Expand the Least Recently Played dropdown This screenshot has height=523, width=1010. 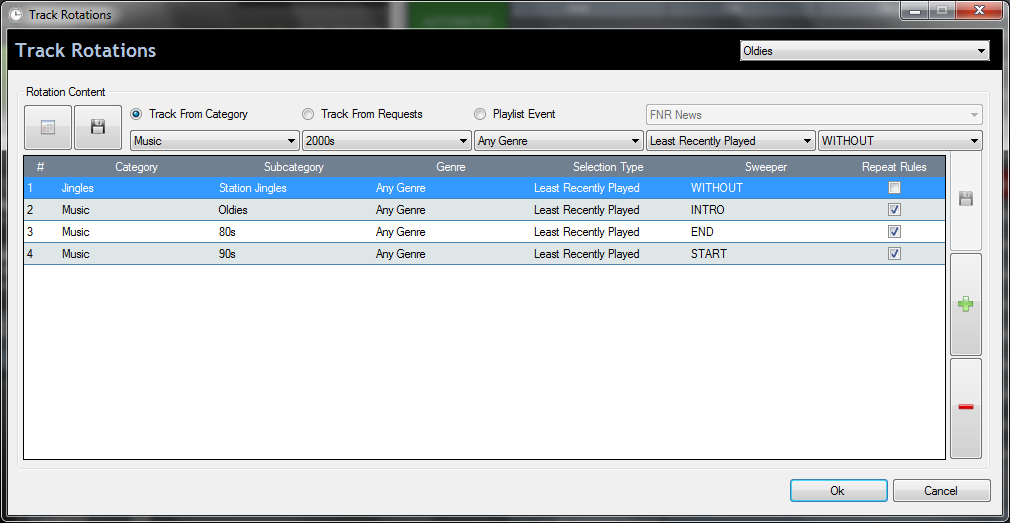(x=730, y=141)
